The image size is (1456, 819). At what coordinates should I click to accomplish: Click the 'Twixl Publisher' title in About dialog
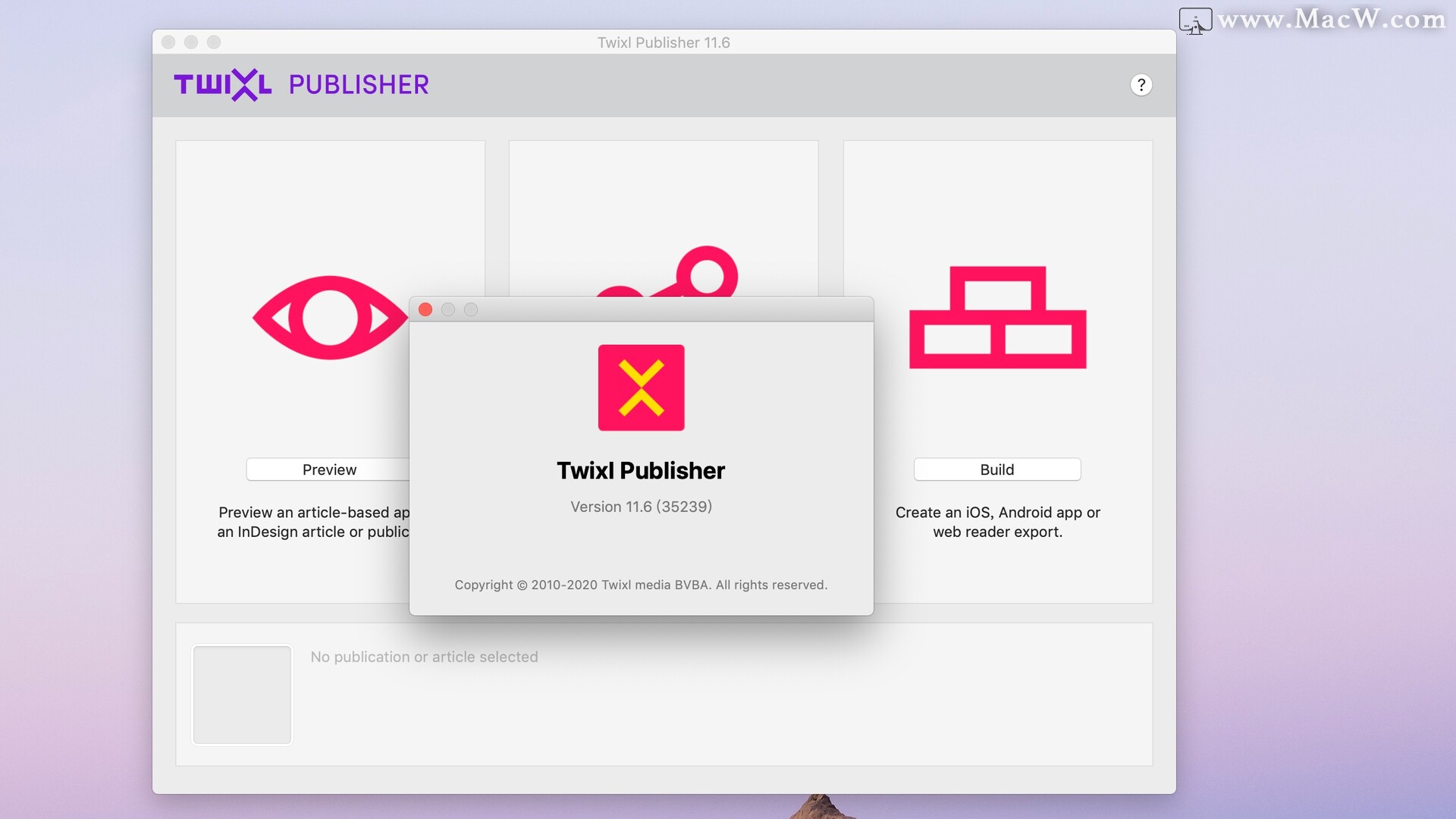coord(641,470)
